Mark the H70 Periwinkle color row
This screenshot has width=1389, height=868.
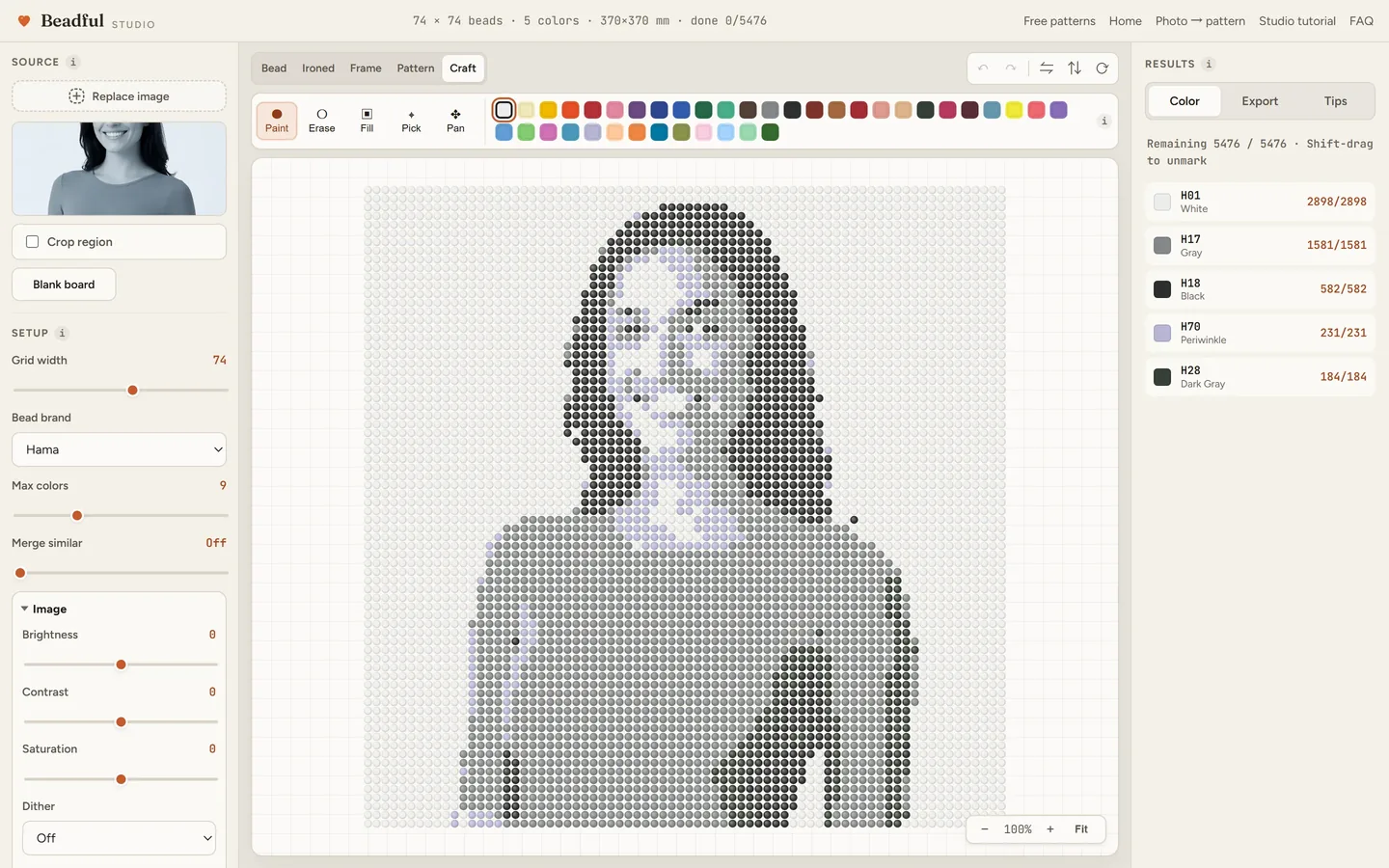[x=1260, y=333]
